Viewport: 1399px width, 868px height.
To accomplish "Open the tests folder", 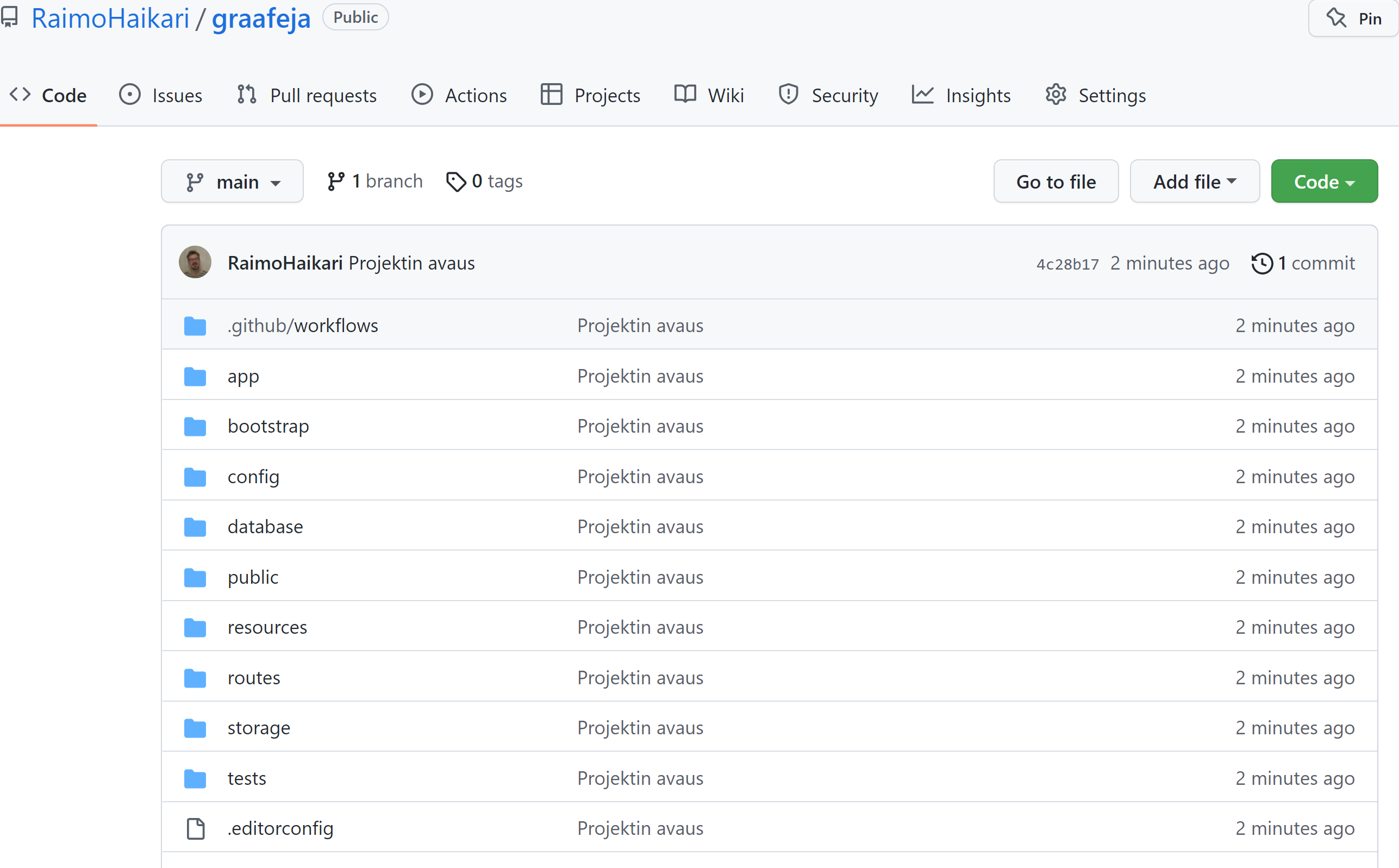I will [x=247, y=778].
